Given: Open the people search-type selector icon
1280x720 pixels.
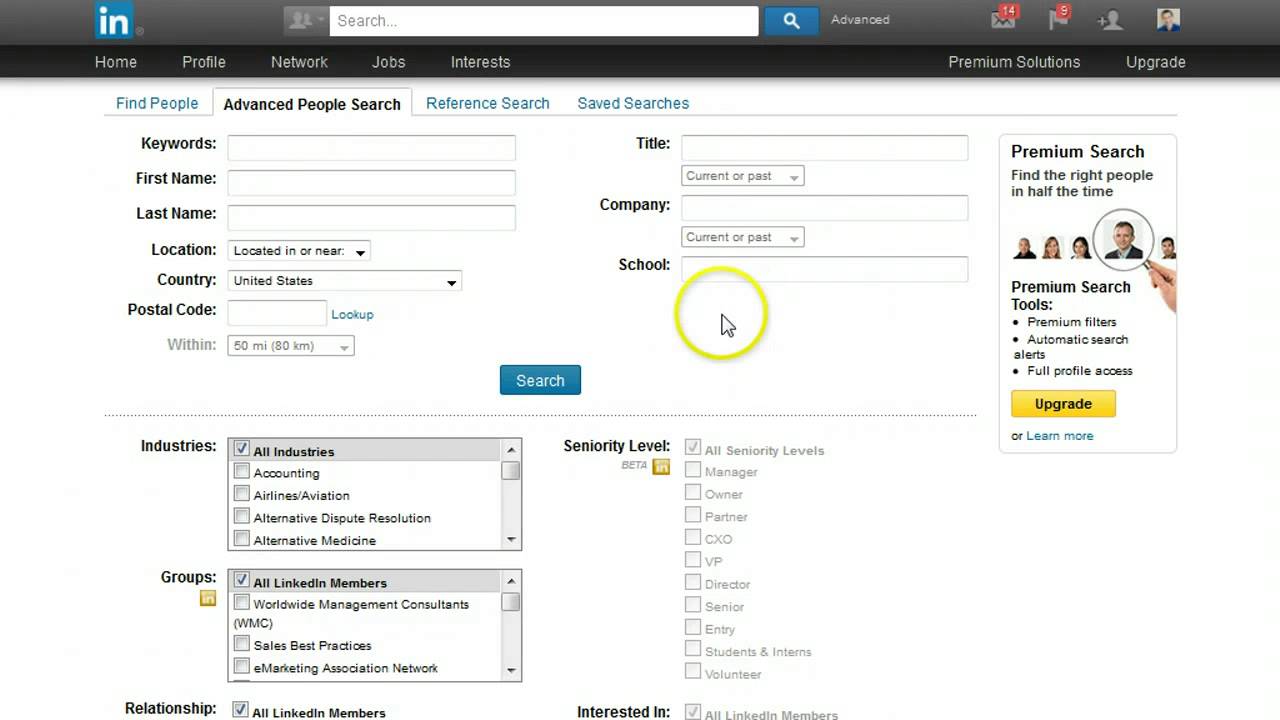Looking at the screenshot, I should click(306, 20).
